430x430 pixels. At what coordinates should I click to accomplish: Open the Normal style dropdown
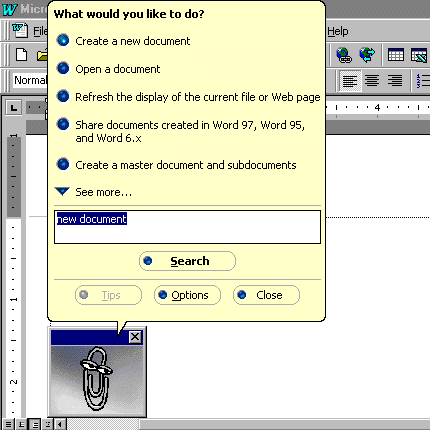(30, 80)
